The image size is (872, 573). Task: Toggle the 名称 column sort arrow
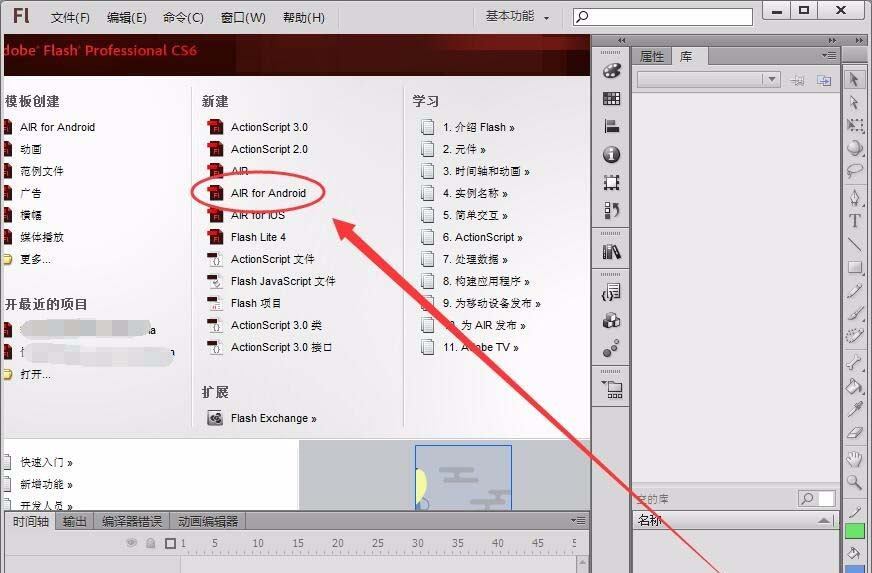point(824,521)
